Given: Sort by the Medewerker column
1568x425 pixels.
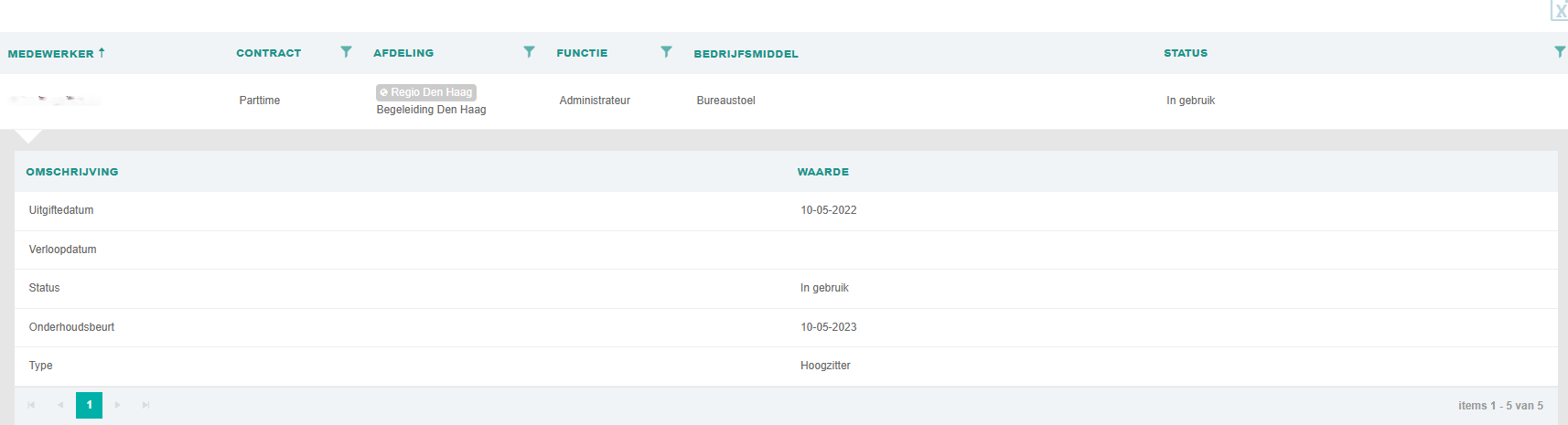Looking at the screenshot, I should (51, 54).
